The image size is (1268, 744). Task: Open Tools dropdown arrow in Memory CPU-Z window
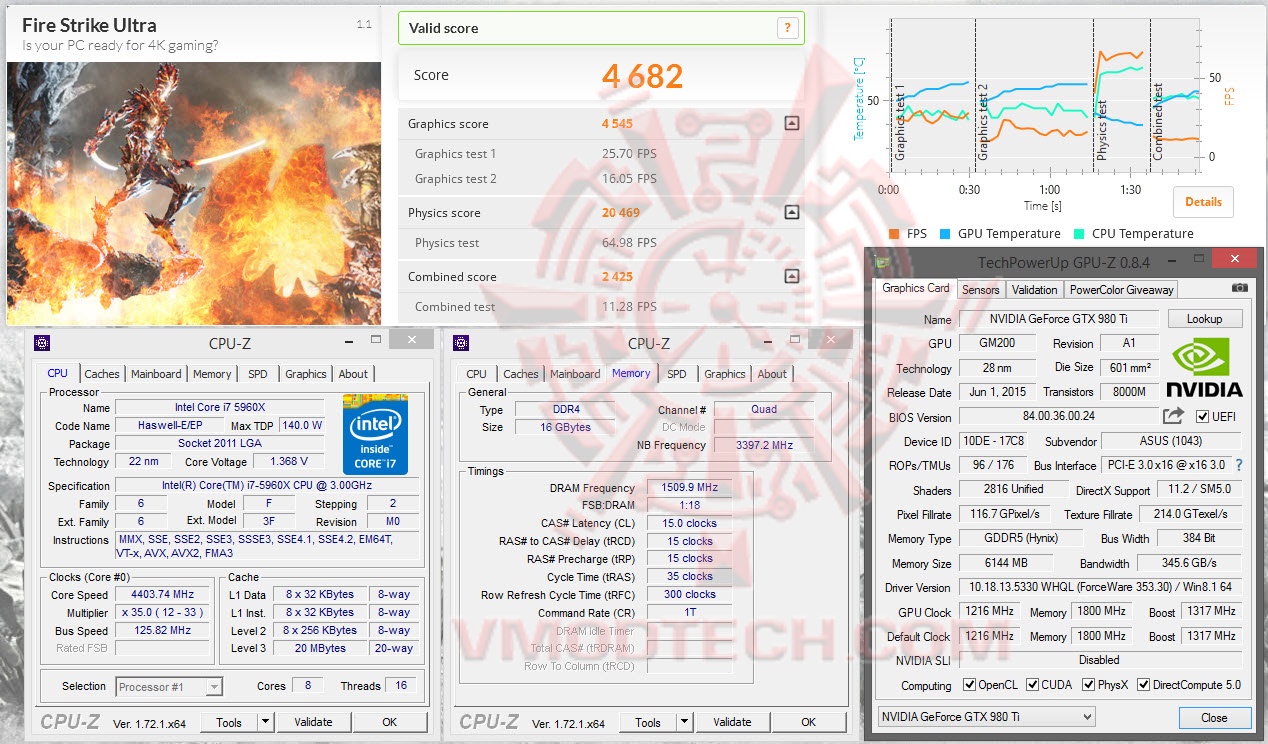click(684, 722)
